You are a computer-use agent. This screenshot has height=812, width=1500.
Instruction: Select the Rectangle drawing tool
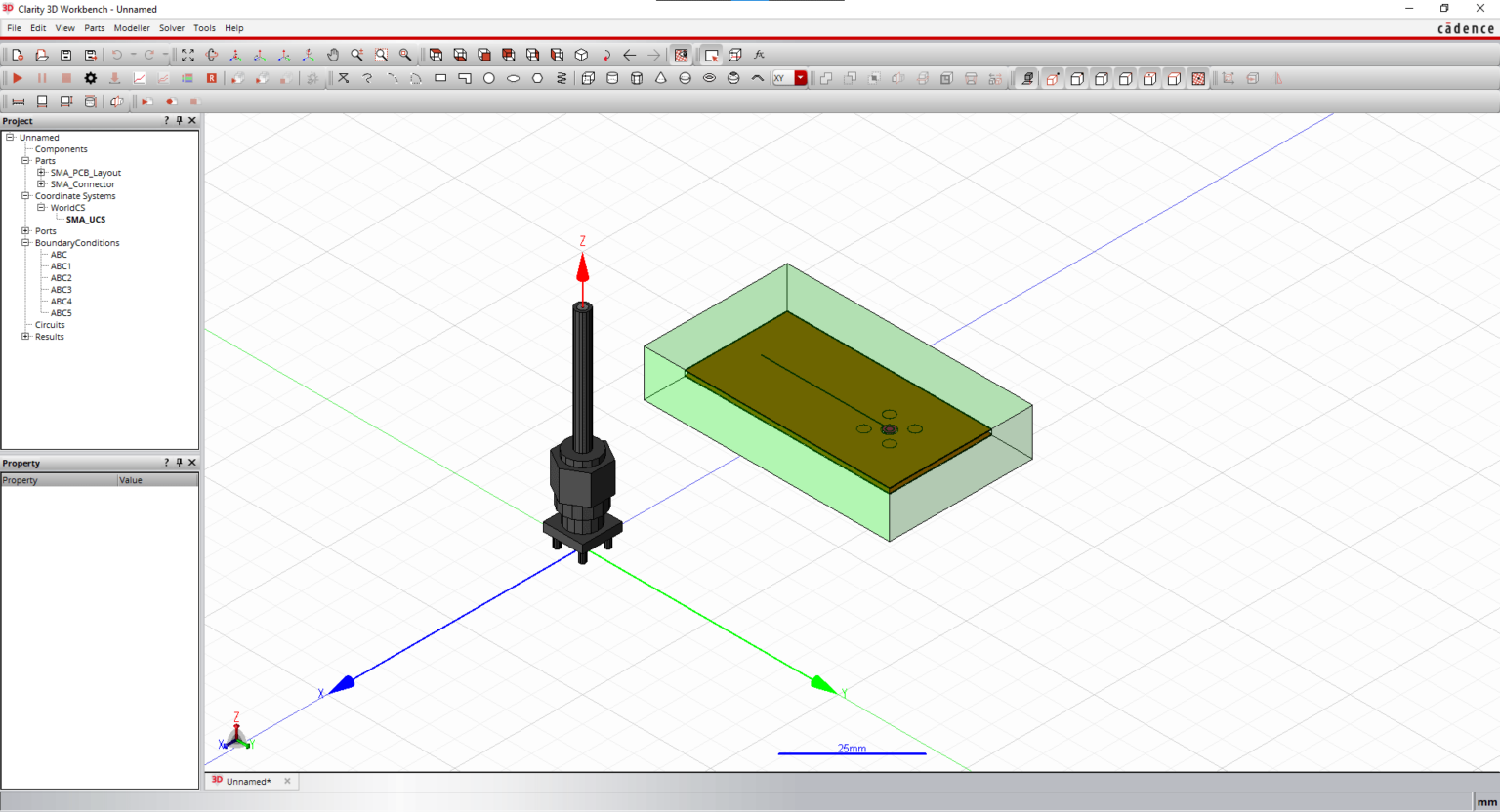click(x=441, y=78)
